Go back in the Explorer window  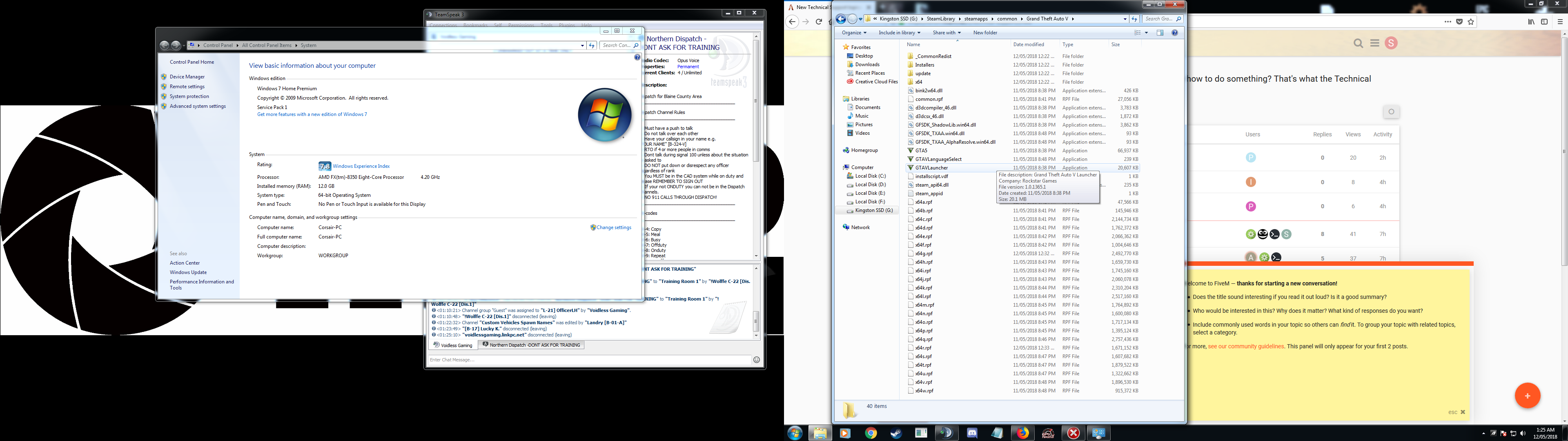[x=841, y=19]
